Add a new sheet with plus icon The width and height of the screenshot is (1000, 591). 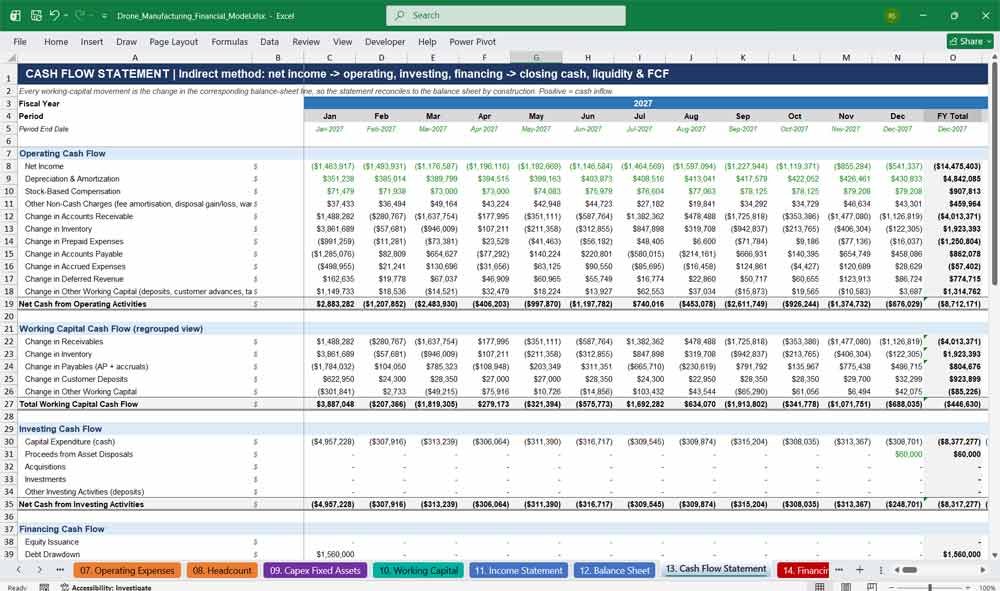(x=860, y=570)
